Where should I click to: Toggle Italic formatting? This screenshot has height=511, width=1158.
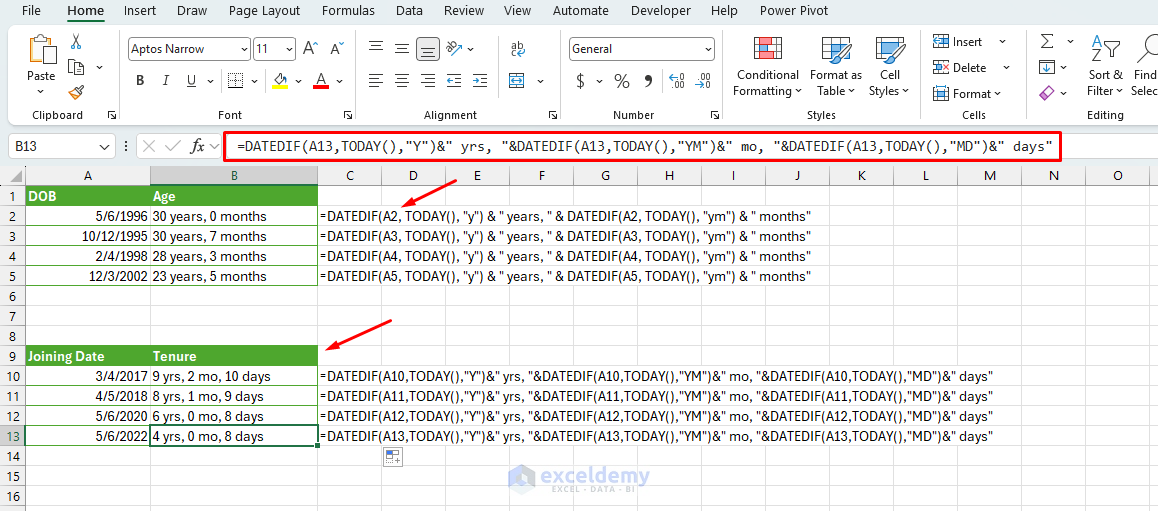click(165, 80)
